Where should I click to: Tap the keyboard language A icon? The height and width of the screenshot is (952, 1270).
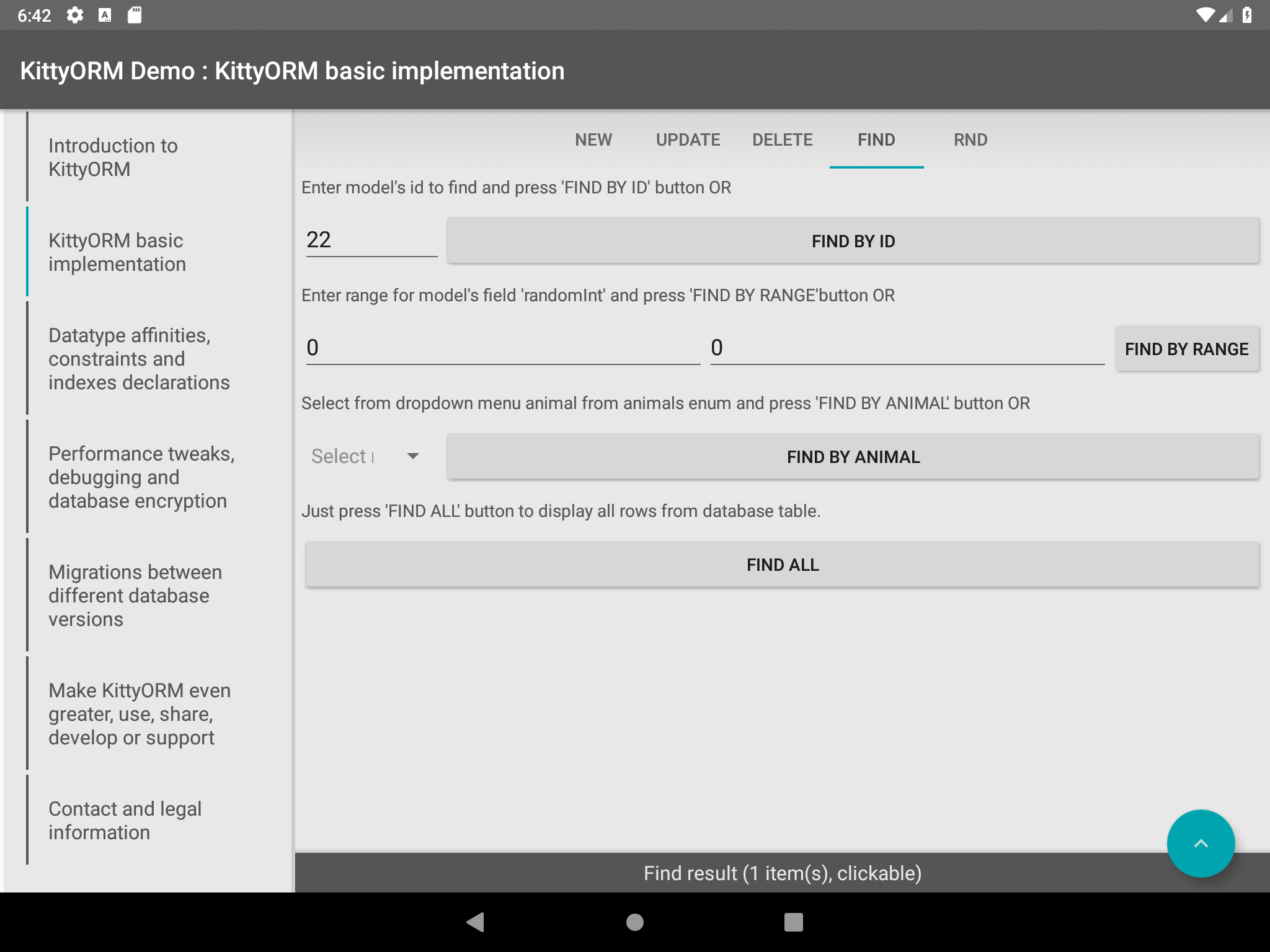pyautogui.click(x=105, y=15)
